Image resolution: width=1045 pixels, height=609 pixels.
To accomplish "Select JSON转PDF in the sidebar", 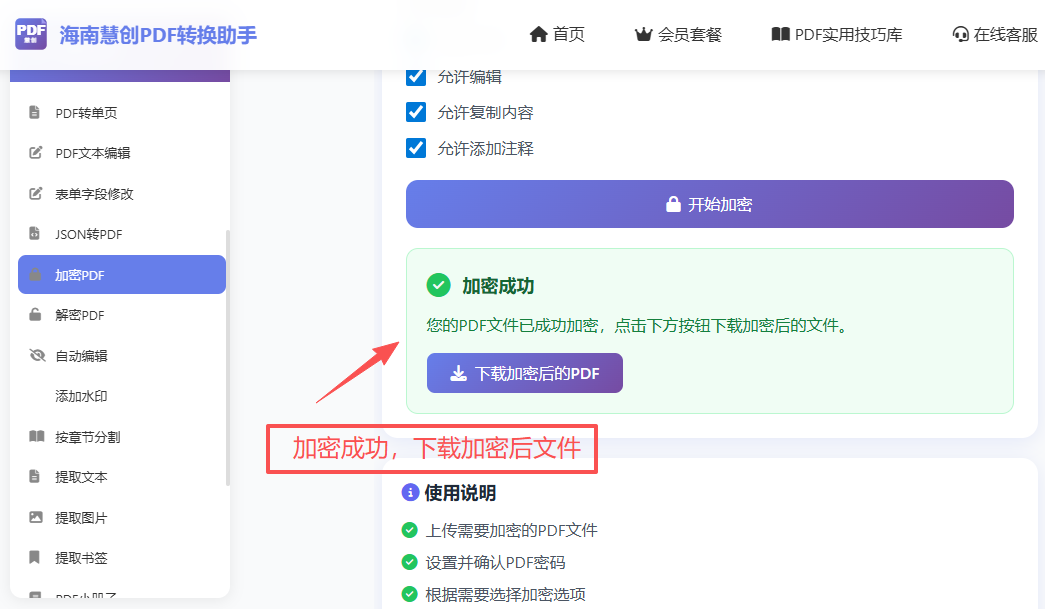I will 122,234.
